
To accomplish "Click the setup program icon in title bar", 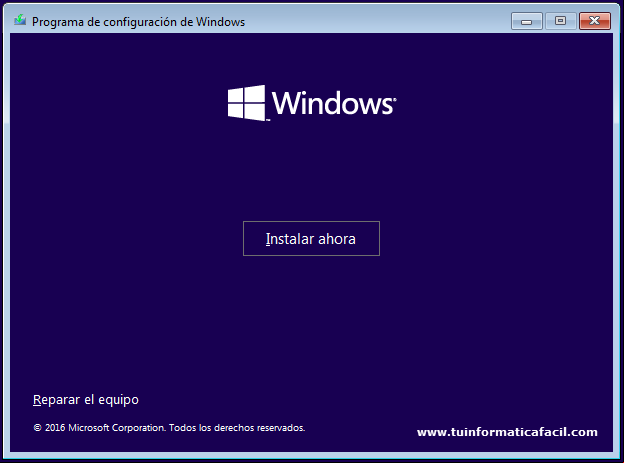I will (20, 20).
